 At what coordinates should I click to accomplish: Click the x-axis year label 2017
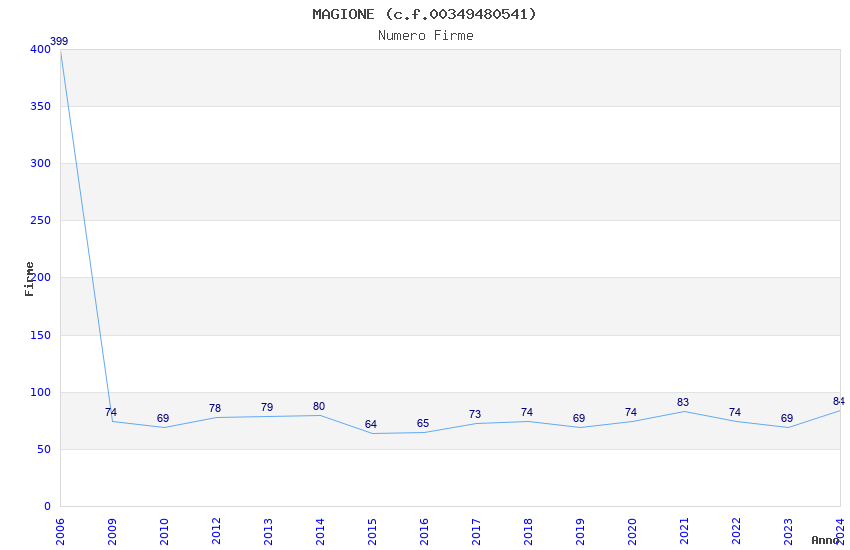click(476, 531)
